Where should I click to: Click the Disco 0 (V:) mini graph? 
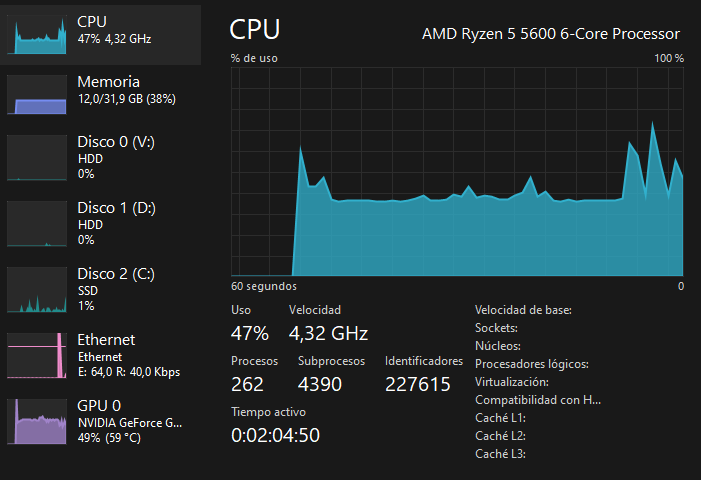pos(38,158)
